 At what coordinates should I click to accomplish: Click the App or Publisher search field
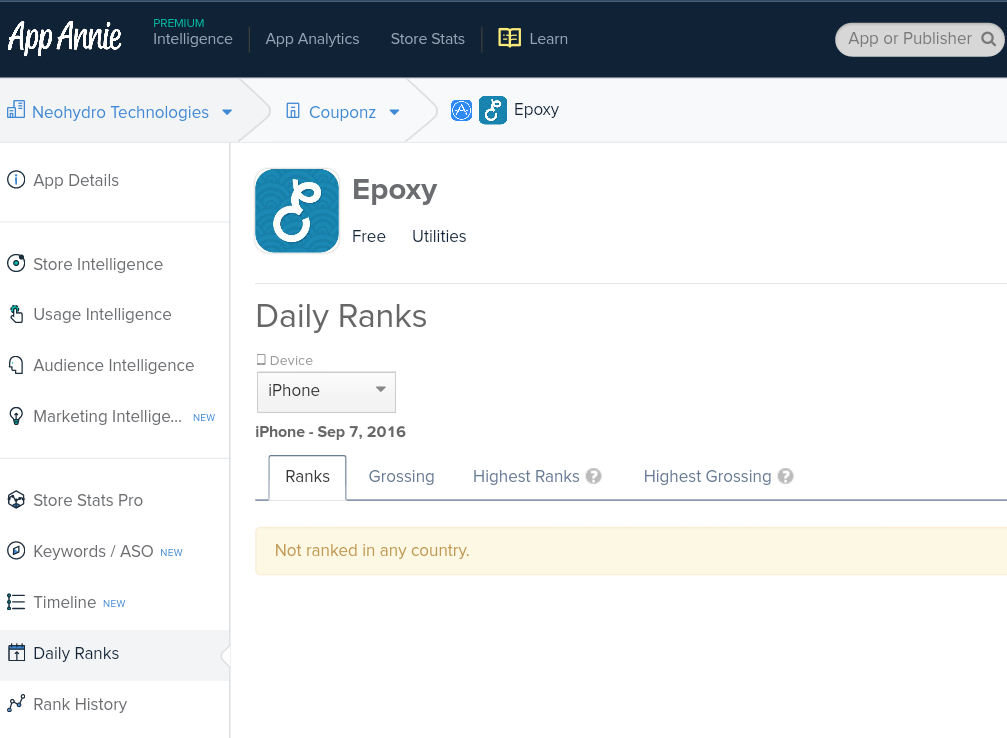click(910, 38)
